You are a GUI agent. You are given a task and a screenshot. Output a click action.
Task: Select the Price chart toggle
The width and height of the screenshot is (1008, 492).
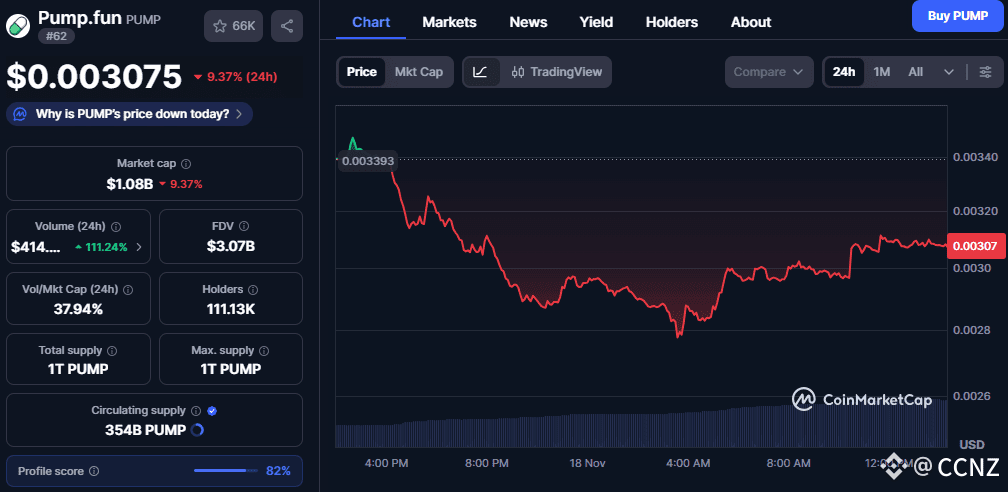pos(362,72)
